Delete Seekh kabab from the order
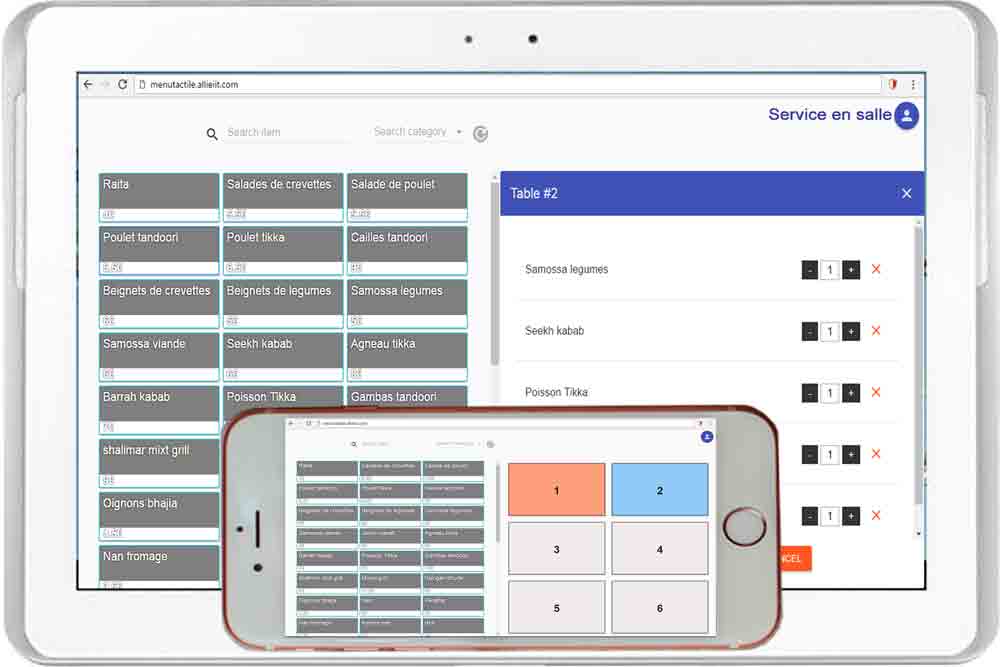This screenshot has width=1000, height=667. click(876, 331)
